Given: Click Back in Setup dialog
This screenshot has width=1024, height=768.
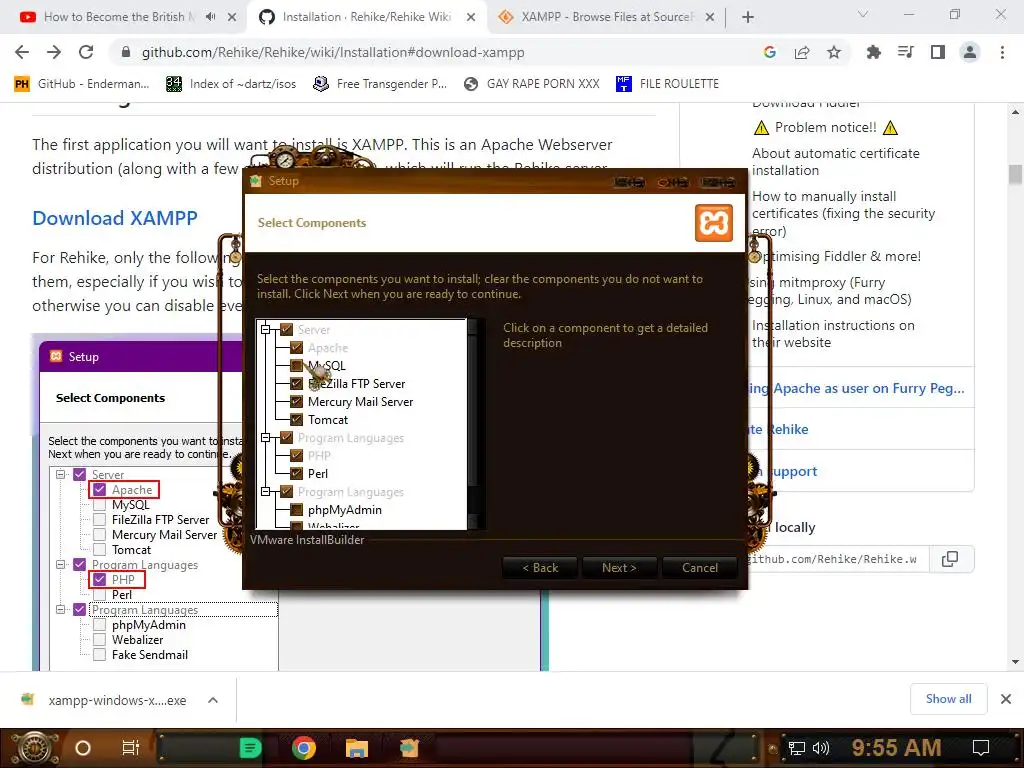Looking at the screenshot, I should click(540, 568).
